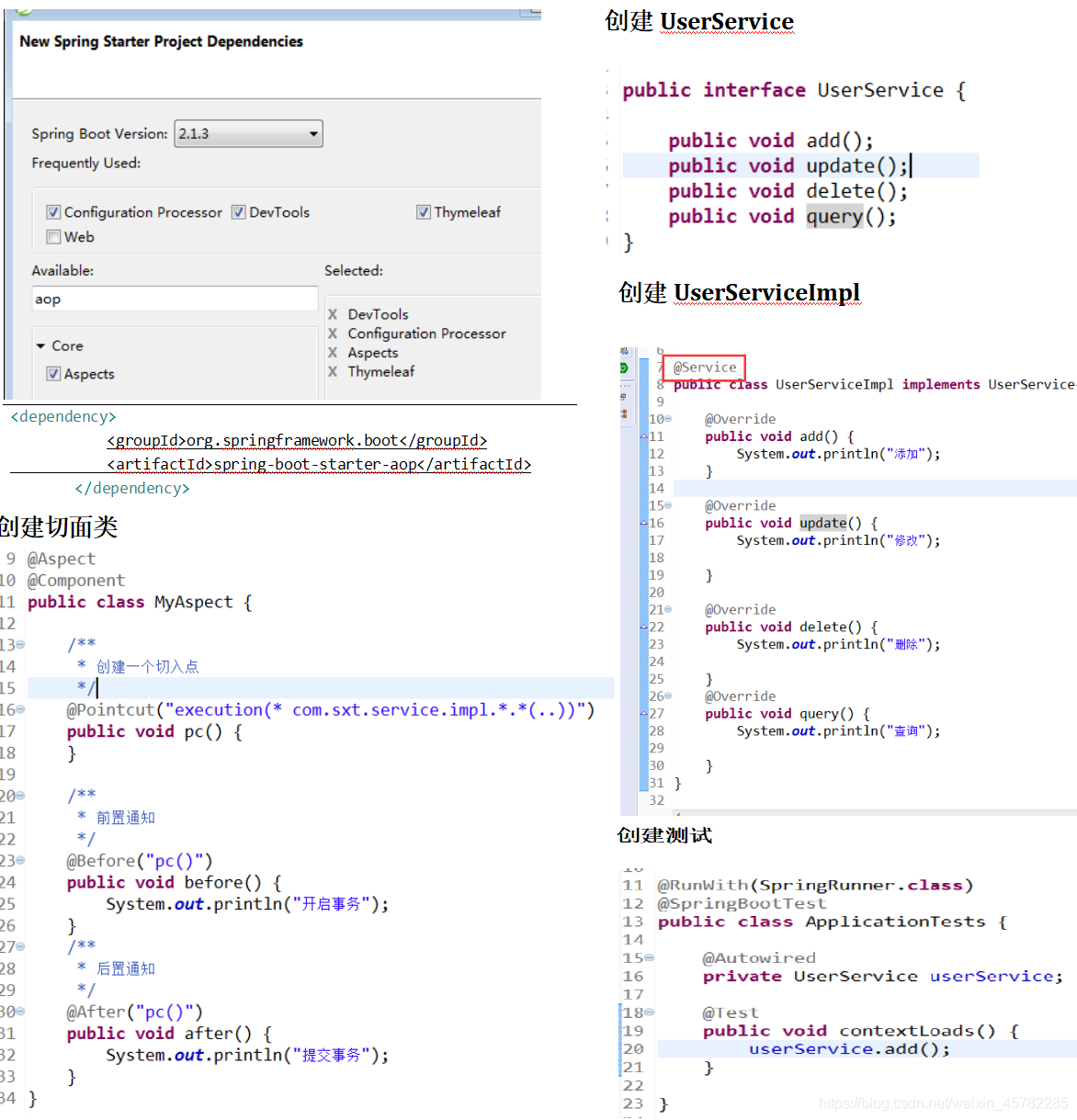Remove Thymeleaf from the Selected list

[x=333, y=371]
